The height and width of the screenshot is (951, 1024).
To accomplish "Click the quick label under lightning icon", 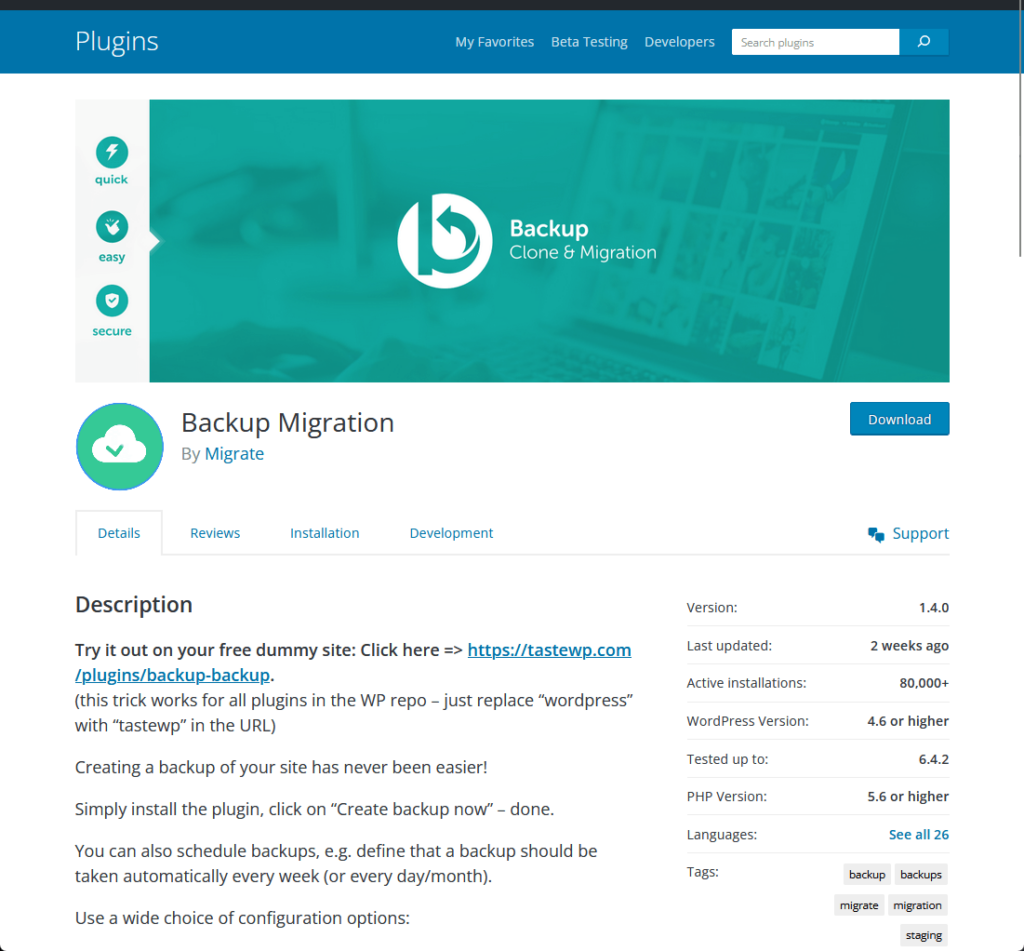I will 111,180.
